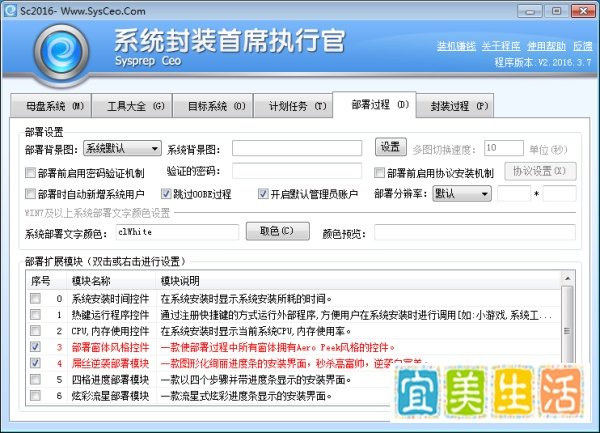Minimize the Sc2016 window
The height and width of the screenshot is (433, 600).
530,11
